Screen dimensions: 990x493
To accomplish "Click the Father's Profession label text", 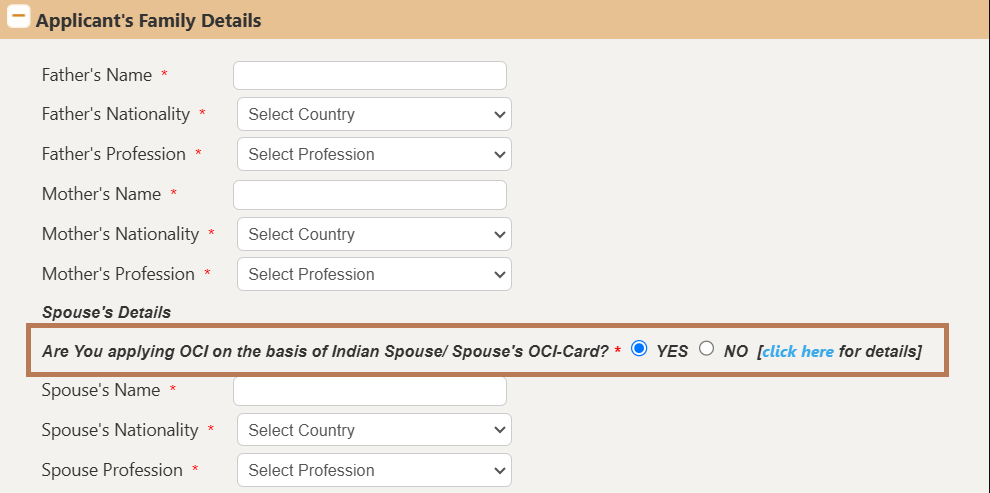I will coord(113,154).
